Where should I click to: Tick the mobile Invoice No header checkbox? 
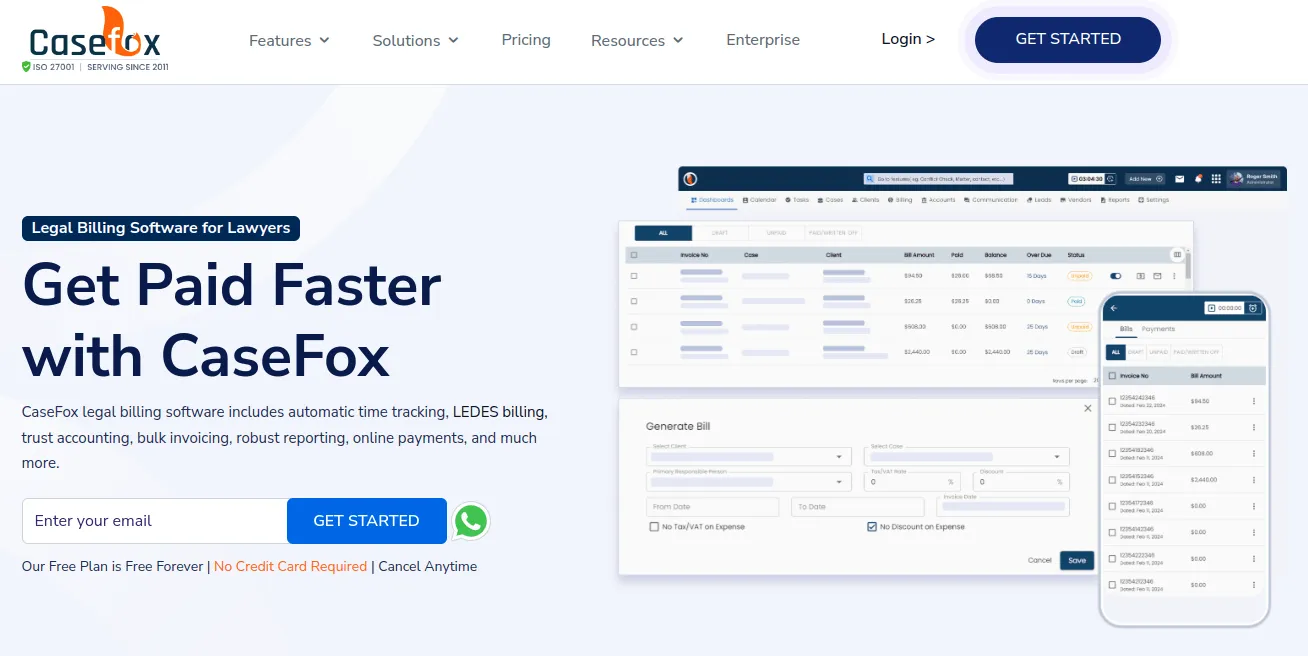(x=1112, y=376)
